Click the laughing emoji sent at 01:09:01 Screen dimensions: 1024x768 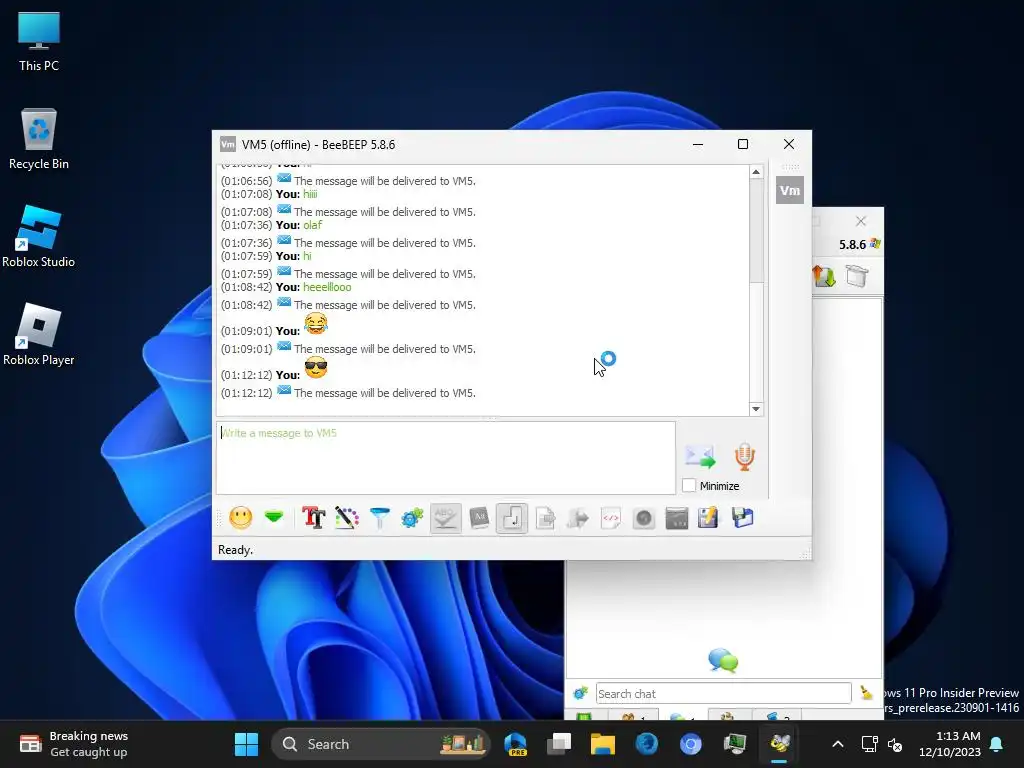(316, 323)
